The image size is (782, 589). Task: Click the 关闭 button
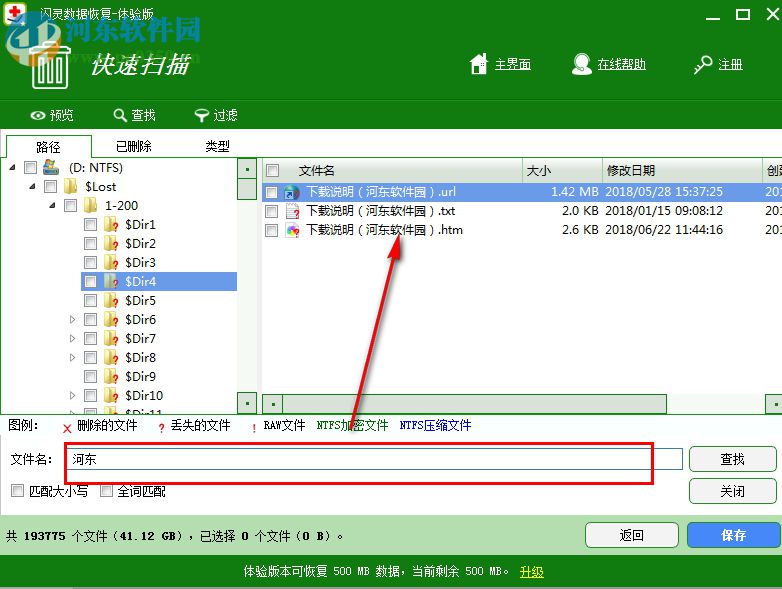coord(733,491)
